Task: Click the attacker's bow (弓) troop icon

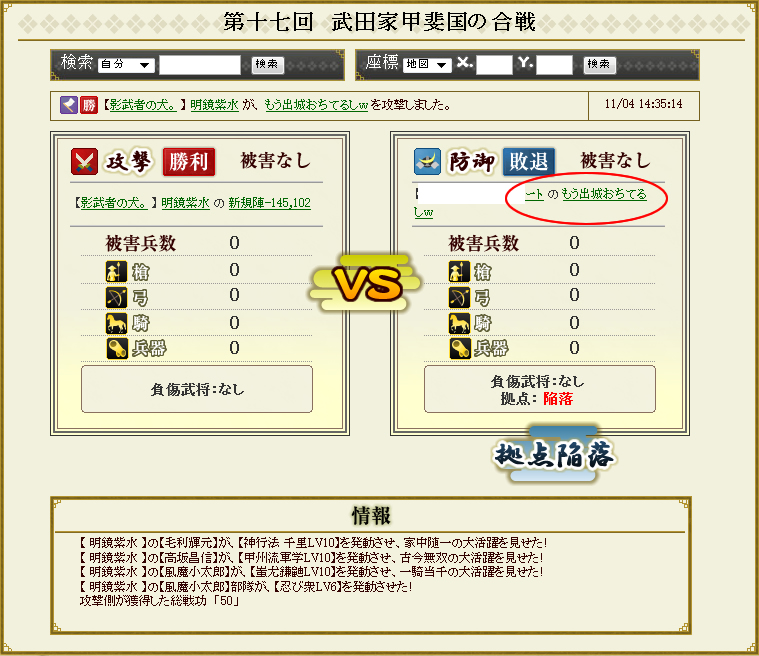Action: pos(116,297)
